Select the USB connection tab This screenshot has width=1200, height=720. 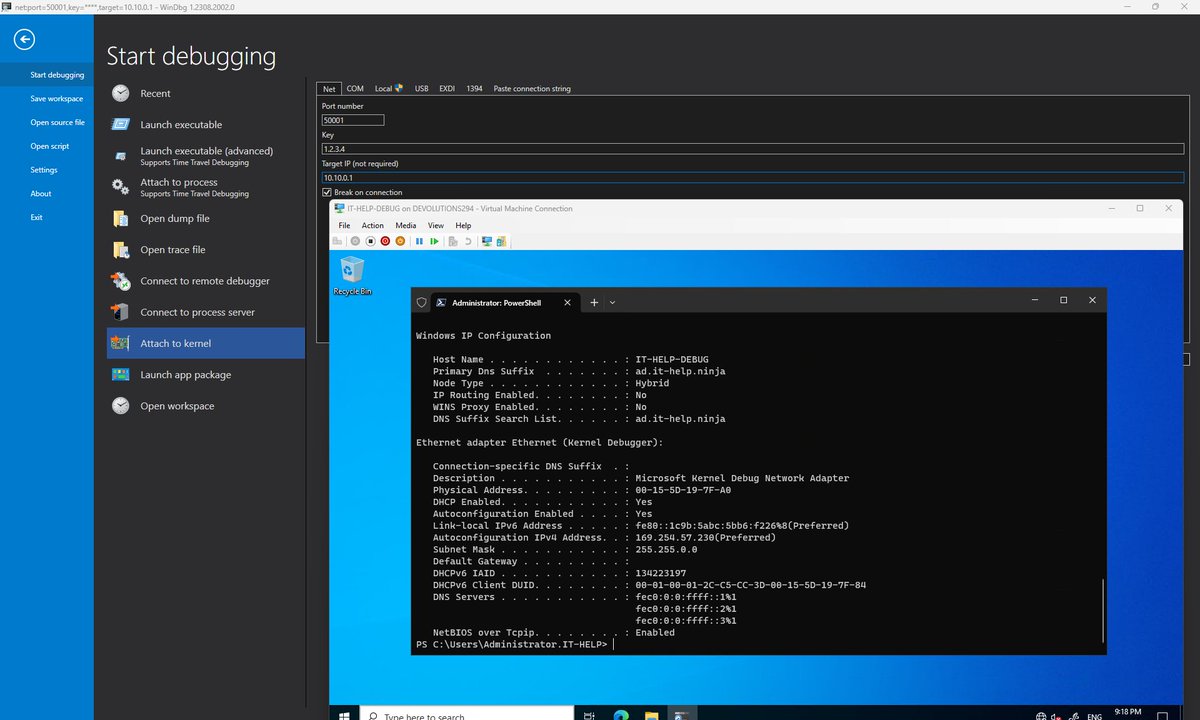click(x=422, y=89)
